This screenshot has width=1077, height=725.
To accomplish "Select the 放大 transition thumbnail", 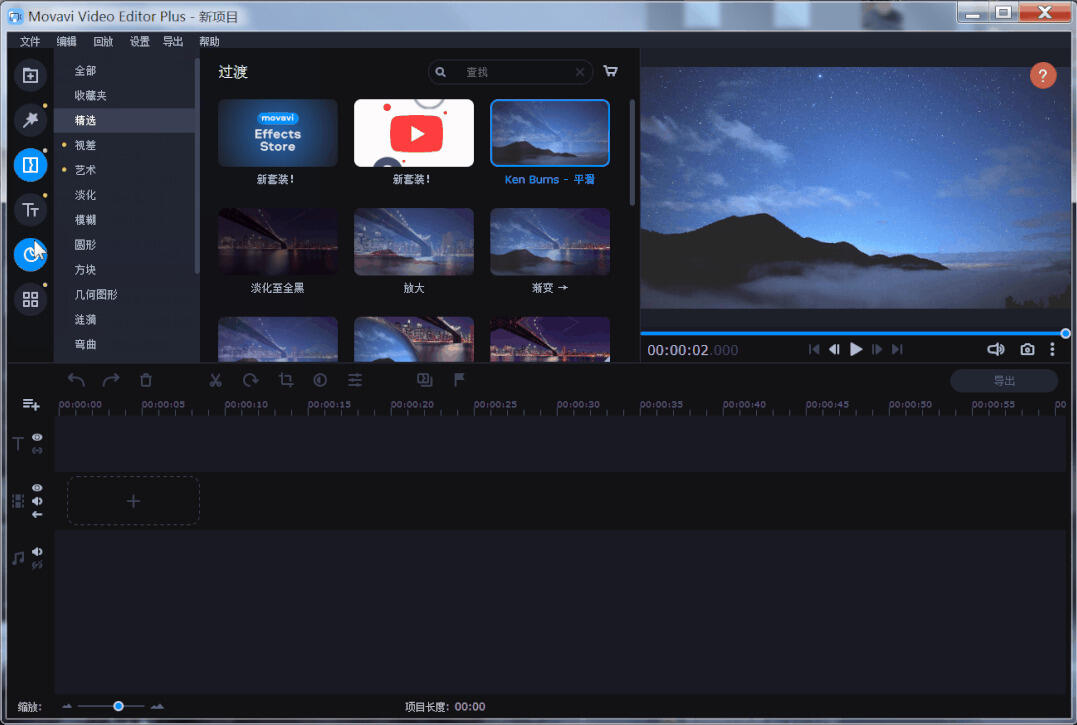I will [x=413, y=240].
